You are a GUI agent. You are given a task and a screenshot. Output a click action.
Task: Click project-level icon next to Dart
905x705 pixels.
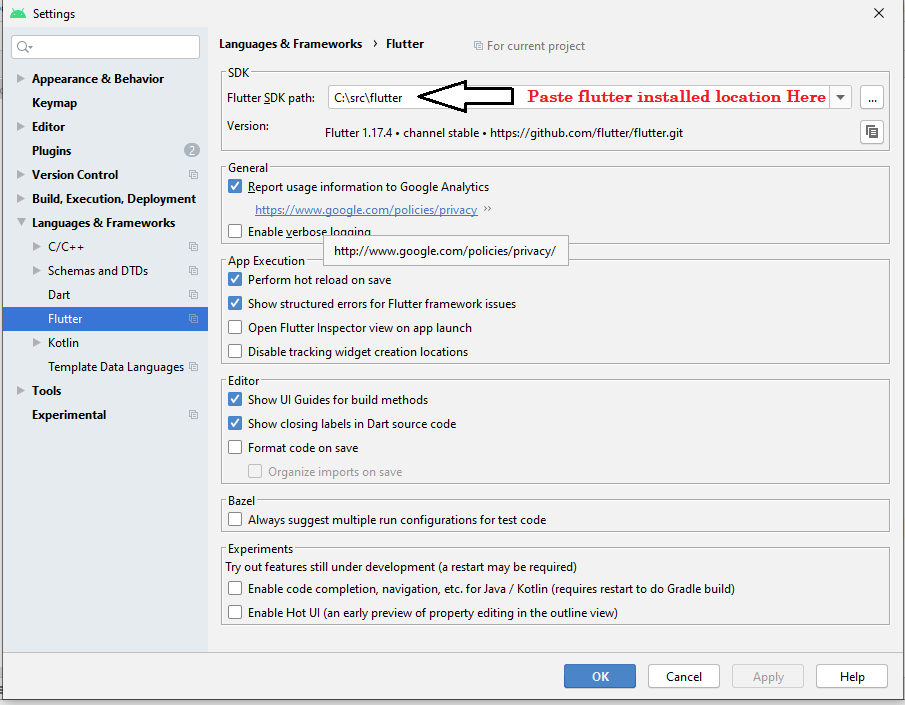pos(193,294)
